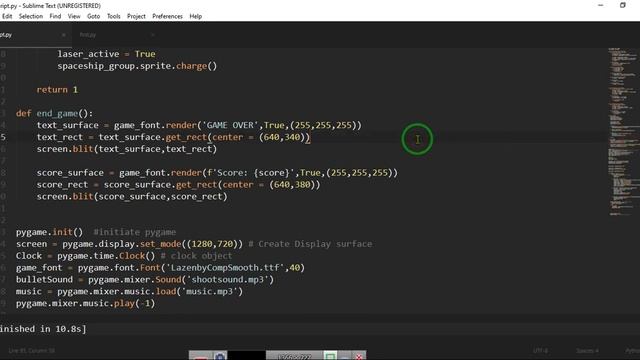Click the red X icon on recorder bar

pos(359,356)
